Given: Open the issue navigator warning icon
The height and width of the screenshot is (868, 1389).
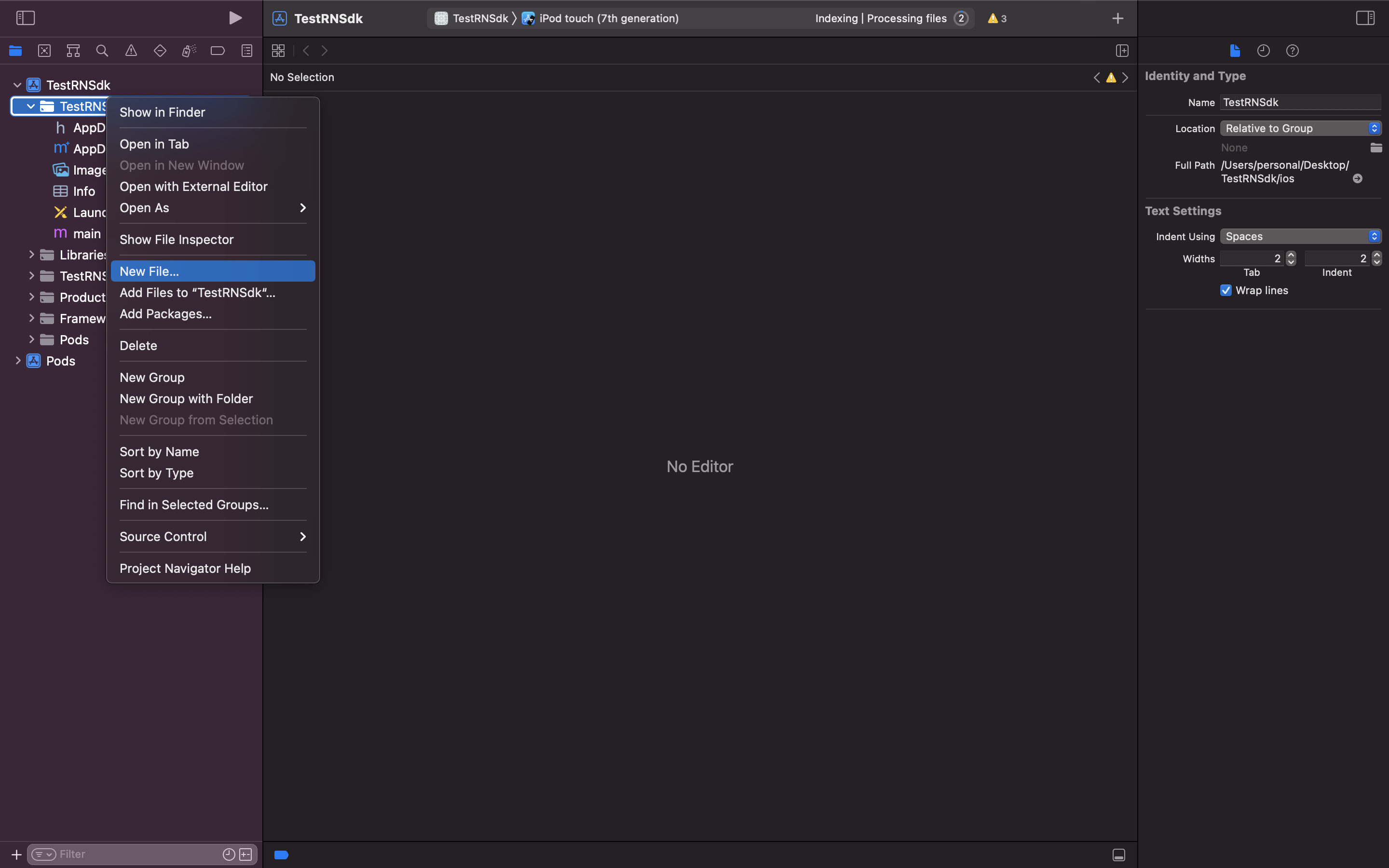Looking at the screenshot, I should coord(131,51).
